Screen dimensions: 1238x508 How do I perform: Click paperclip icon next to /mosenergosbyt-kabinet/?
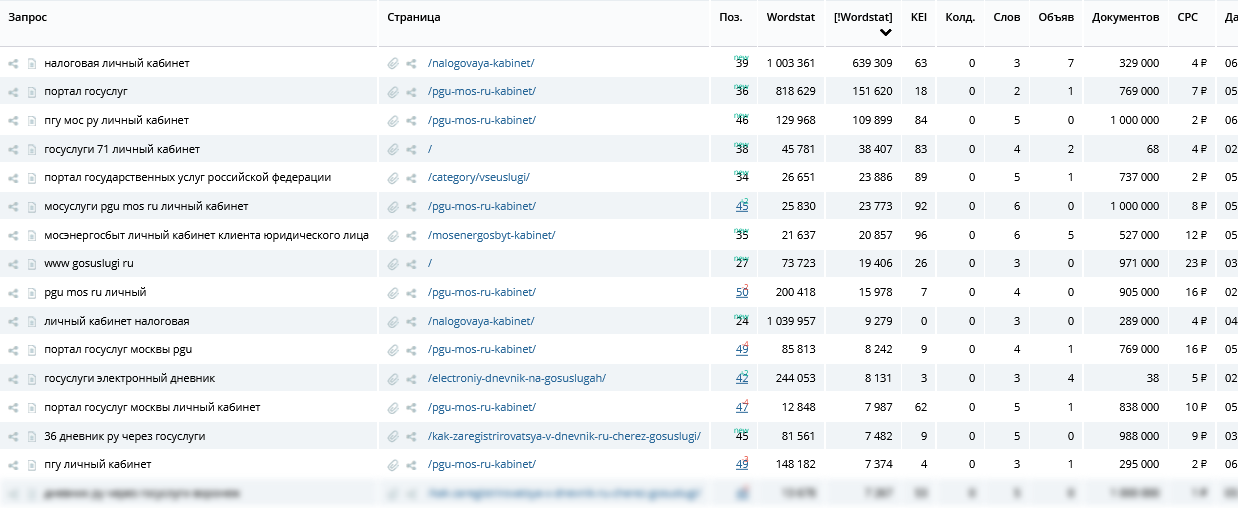[393, 236]
